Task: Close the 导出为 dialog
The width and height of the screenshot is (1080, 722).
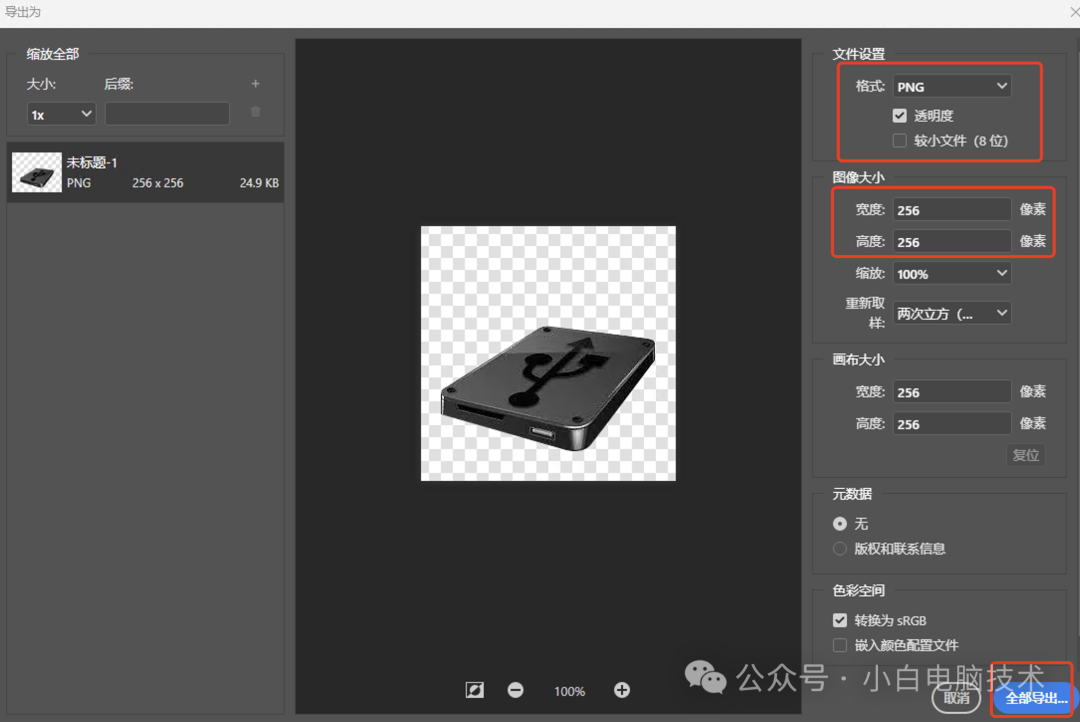Action: (1073, 12)
